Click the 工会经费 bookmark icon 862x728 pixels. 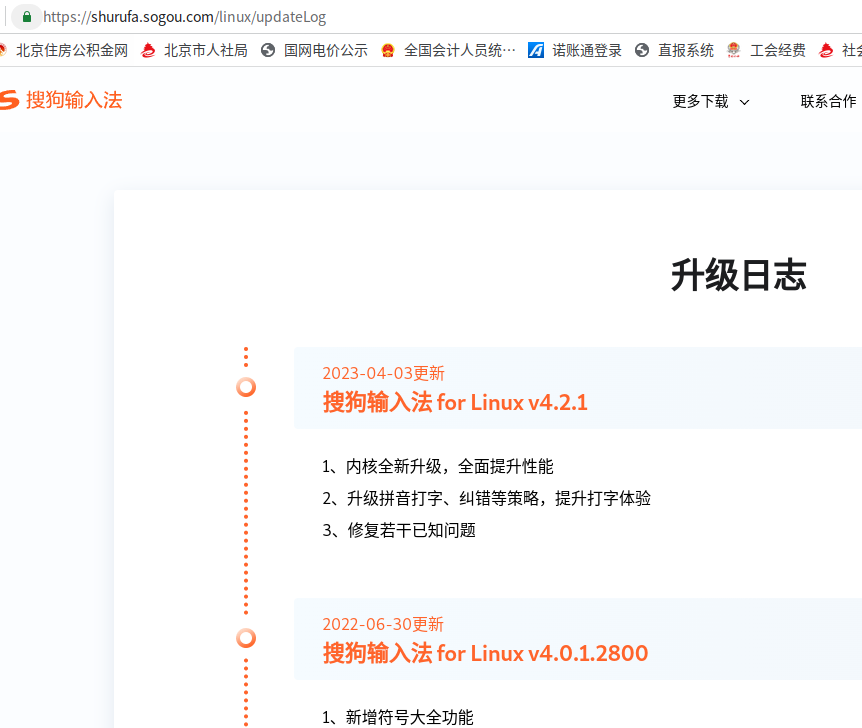pos(733,51)
